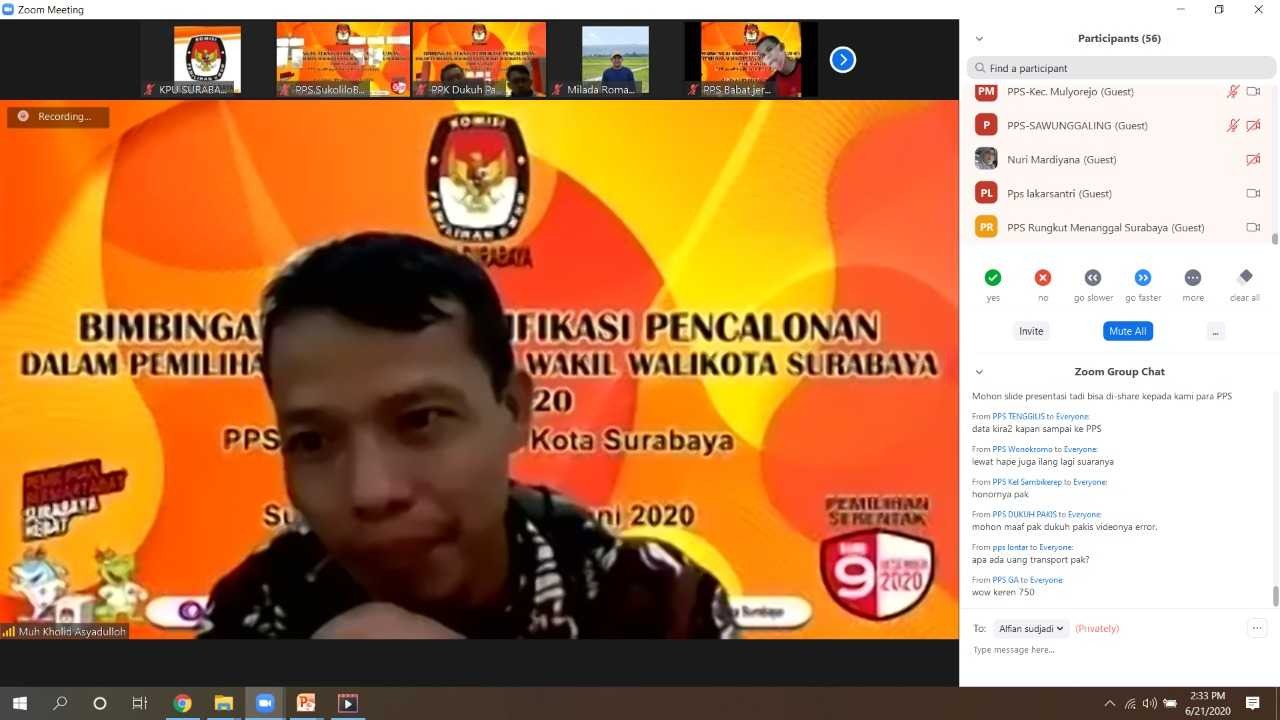1280x720 pixels.
Task: Toggle camera for PPS-SAWUNGGALING
Action: [x=1253, y=126]
